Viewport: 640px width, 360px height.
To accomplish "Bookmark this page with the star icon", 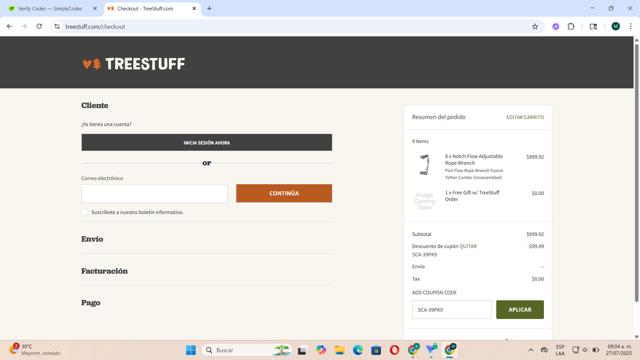I will point(535,27).
